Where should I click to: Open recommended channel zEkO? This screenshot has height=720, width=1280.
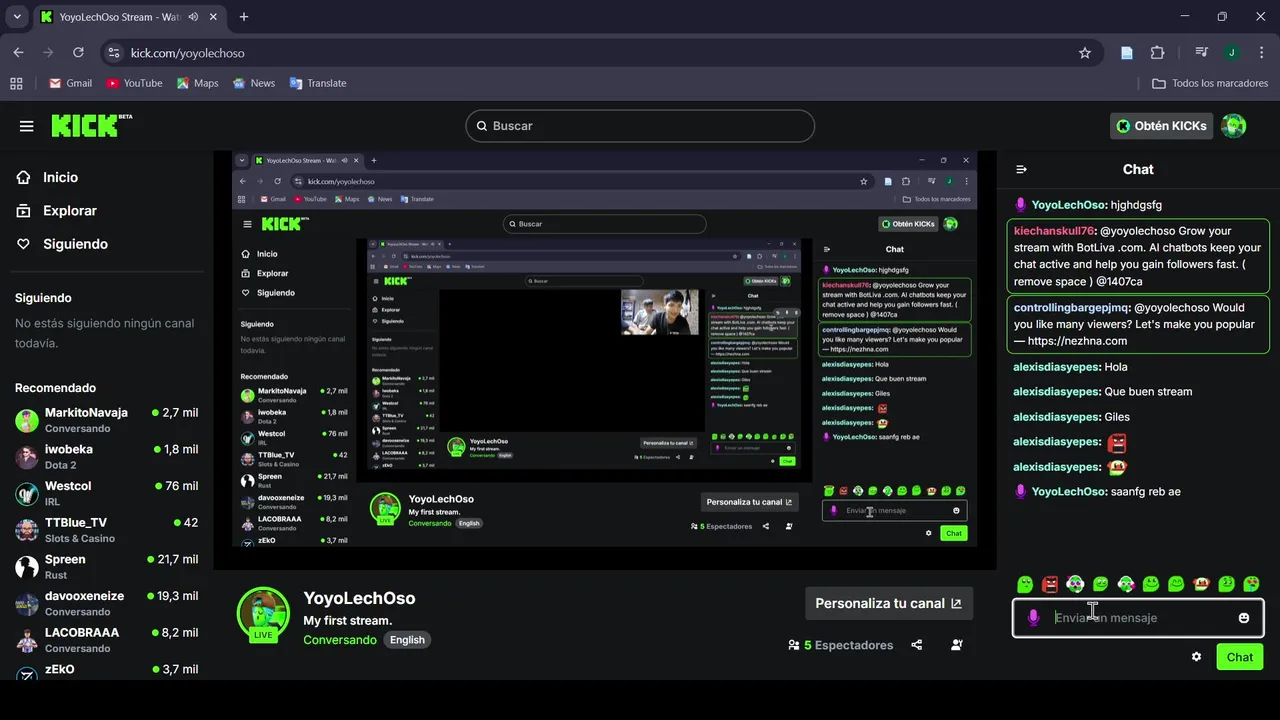click(x=107, y=671)
